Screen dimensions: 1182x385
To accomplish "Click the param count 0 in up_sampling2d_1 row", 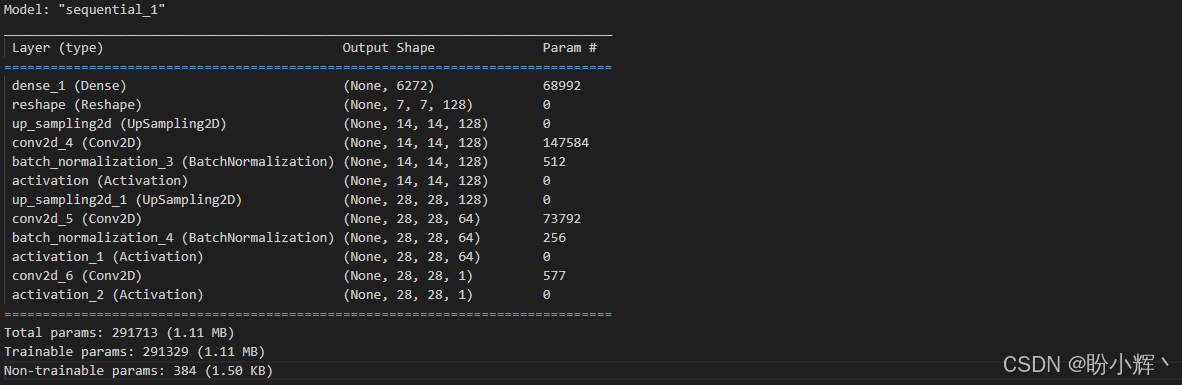I will (x=547, y=200).
